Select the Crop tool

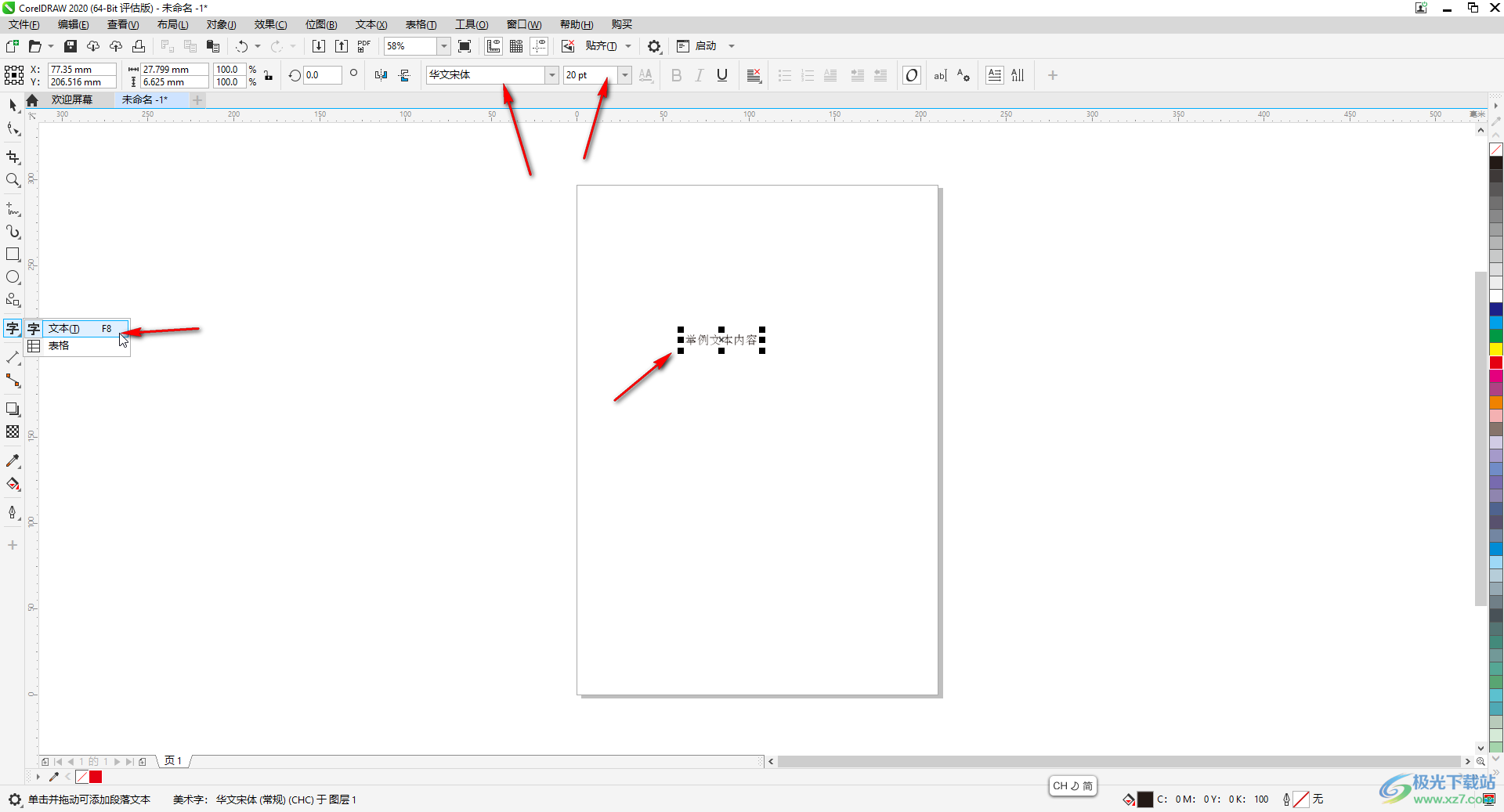(13, 157)
